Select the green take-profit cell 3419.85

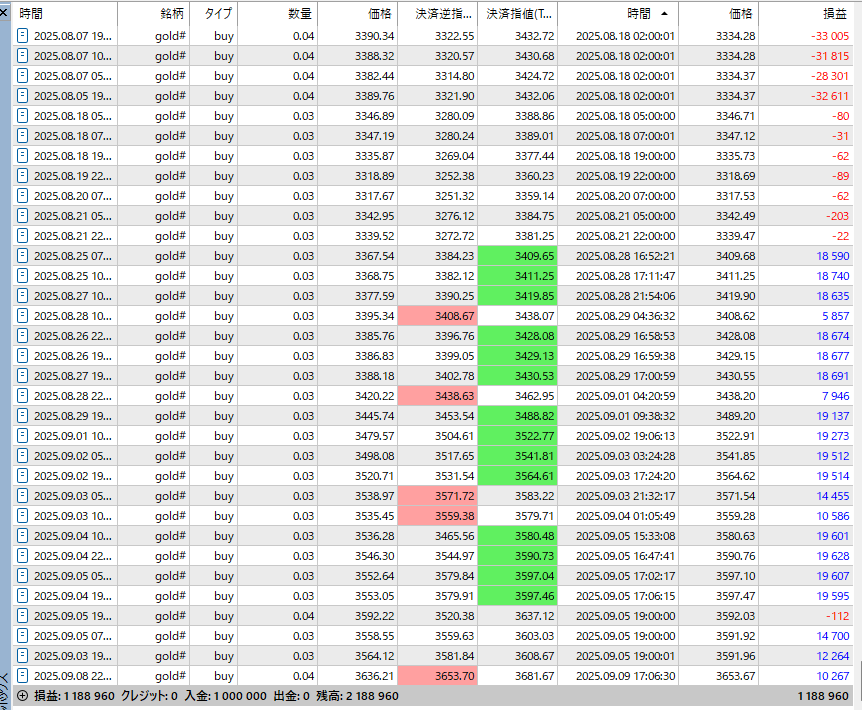click(518, 296)
